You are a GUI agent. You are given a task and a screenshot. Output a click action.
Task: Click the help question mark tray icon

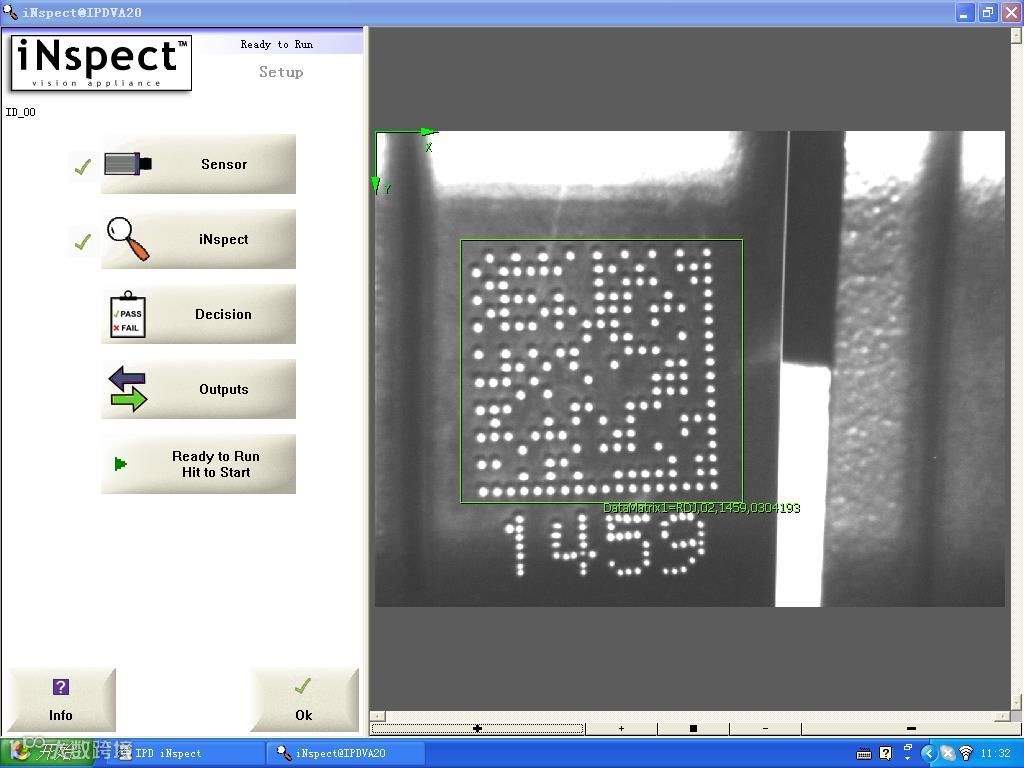(x=886, y=754)
